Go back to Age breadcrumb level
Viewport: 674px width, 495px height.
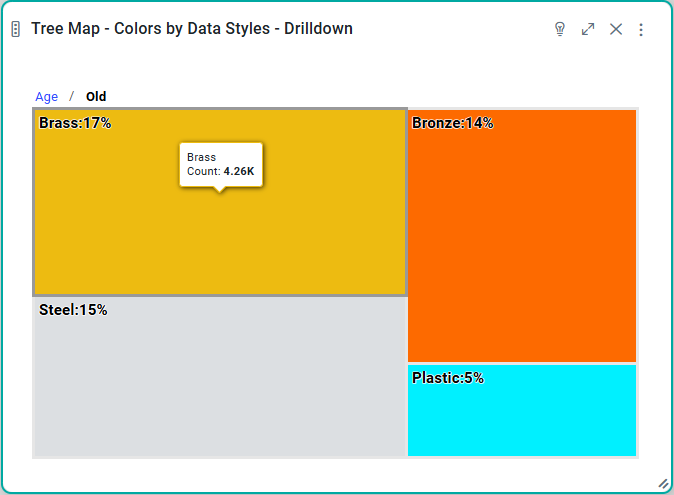click(47, 97)
